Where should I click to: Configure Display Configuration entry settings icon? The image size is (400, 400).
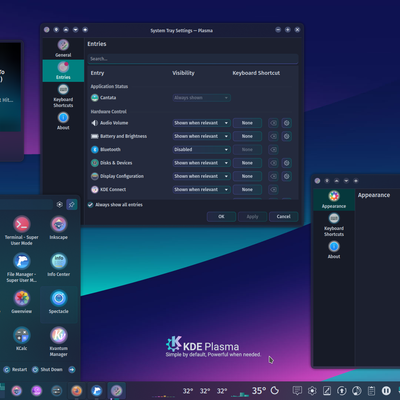click(287, 176)
